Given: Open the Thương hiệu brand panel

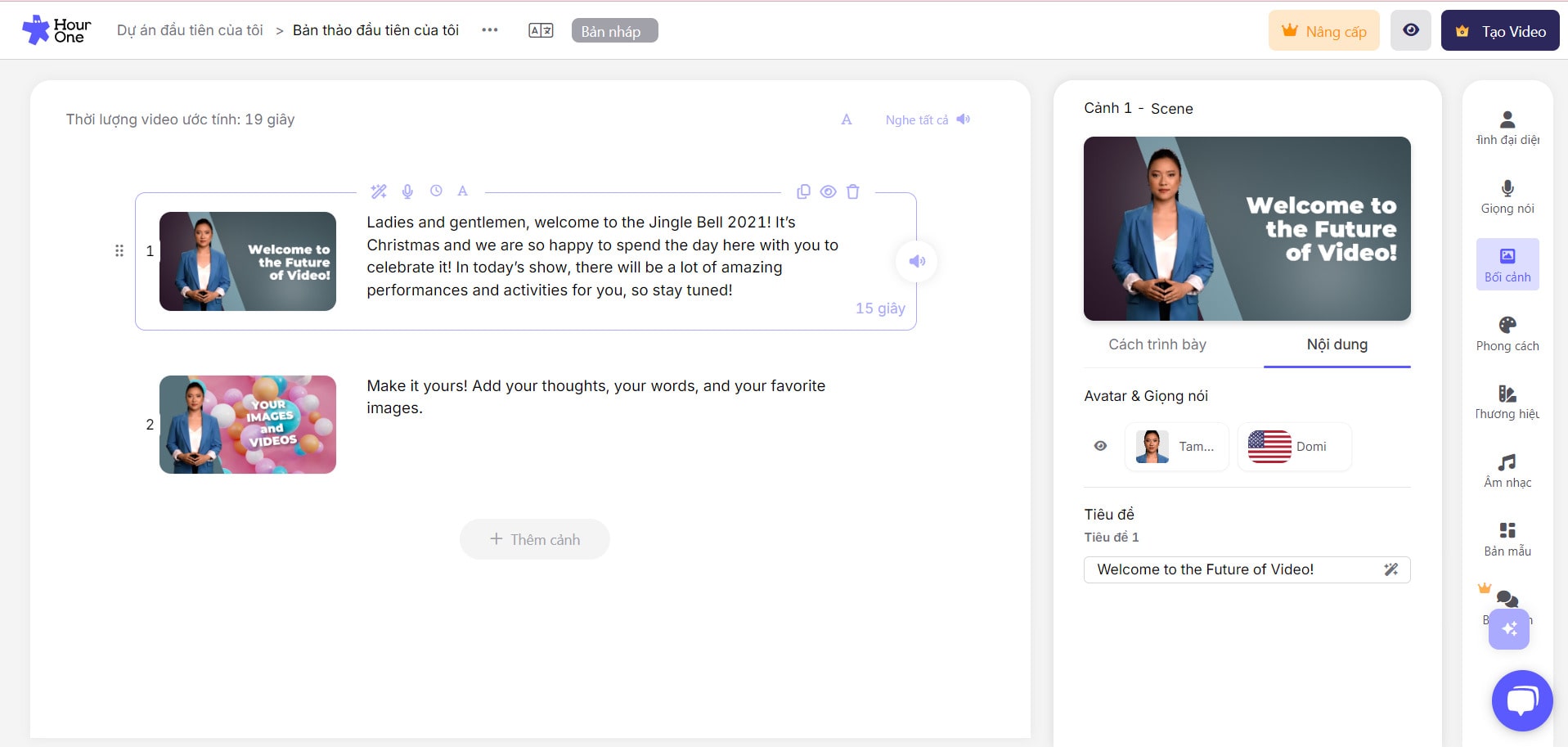Looking at the screenshot, I should tap(1507, 402).
